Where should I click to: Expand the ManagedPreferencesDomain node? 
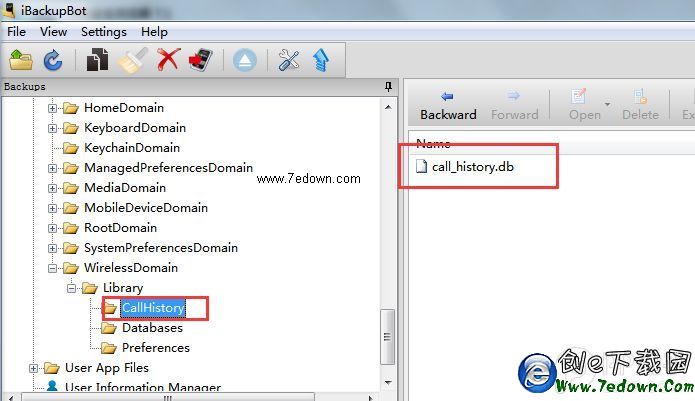[52, 168]
